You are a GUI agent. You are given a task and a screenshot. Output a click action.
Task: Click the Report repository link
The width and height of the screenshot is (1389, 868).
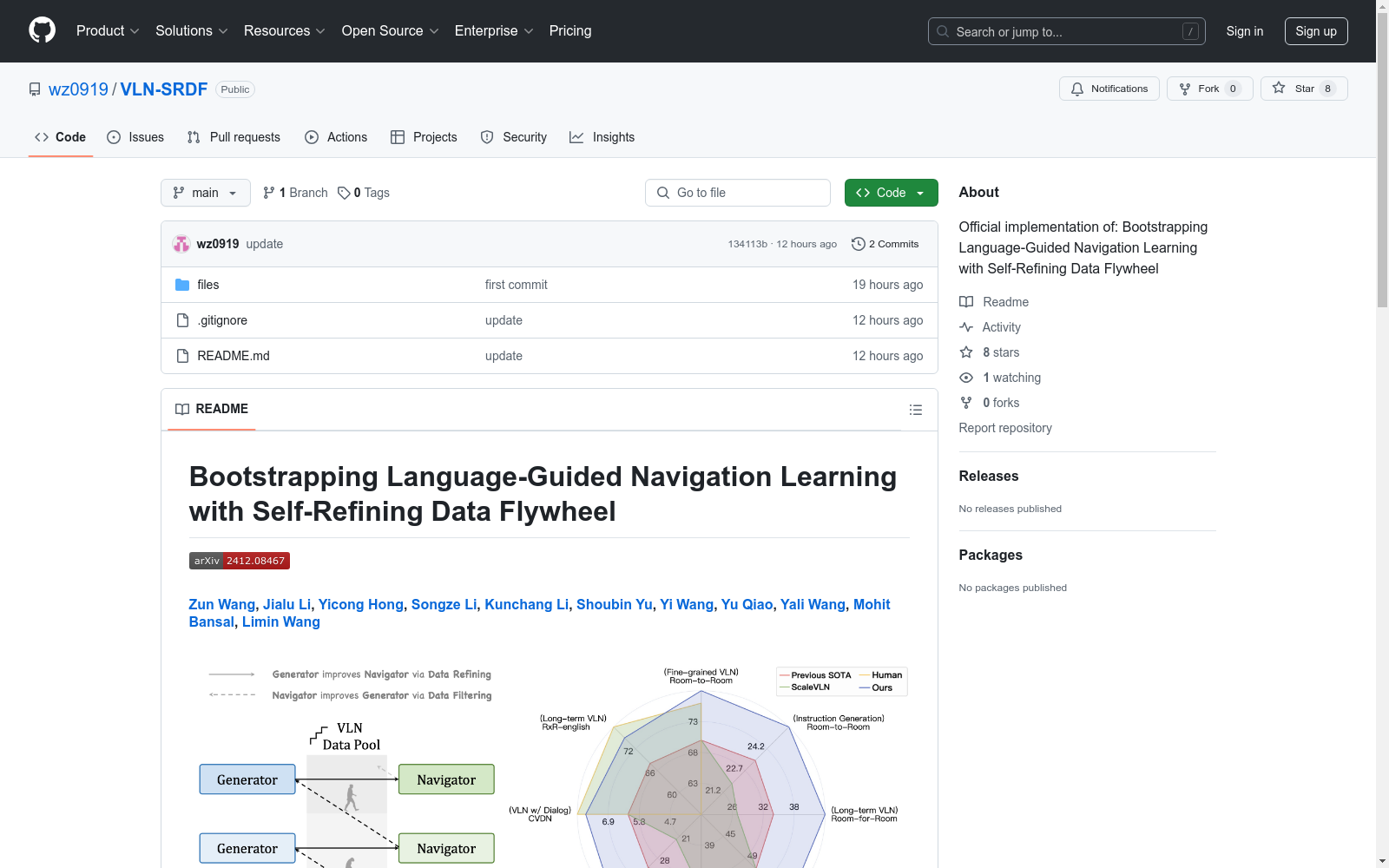(x=1005, y=428)
